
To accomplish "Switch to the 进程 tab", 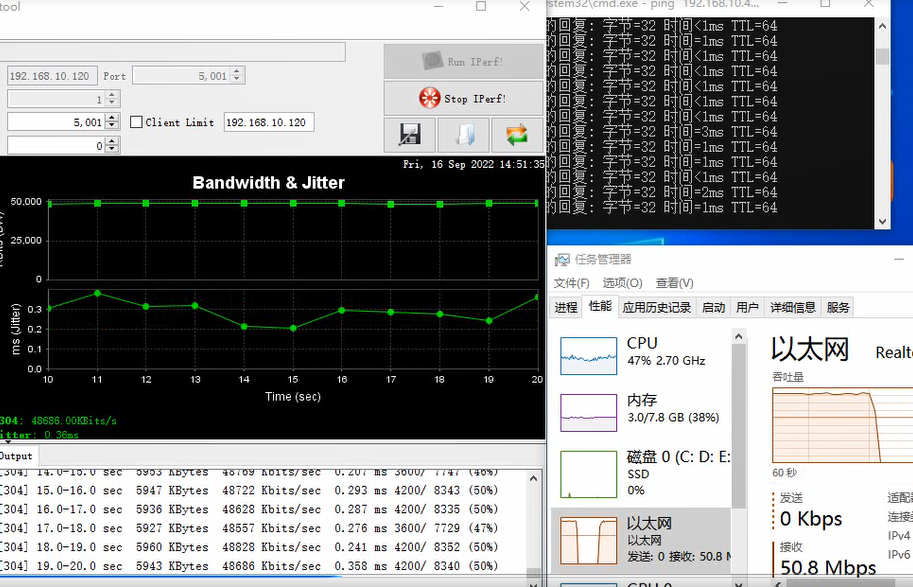I will (566, 307).
